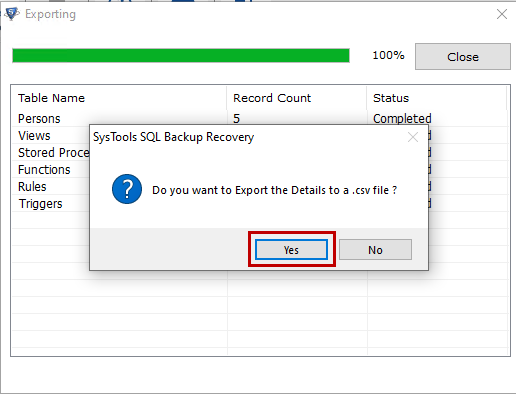This screenshot has width=516, height=394.
Task: Click Completed status of Persons row
Action: [x=402, y=119]
